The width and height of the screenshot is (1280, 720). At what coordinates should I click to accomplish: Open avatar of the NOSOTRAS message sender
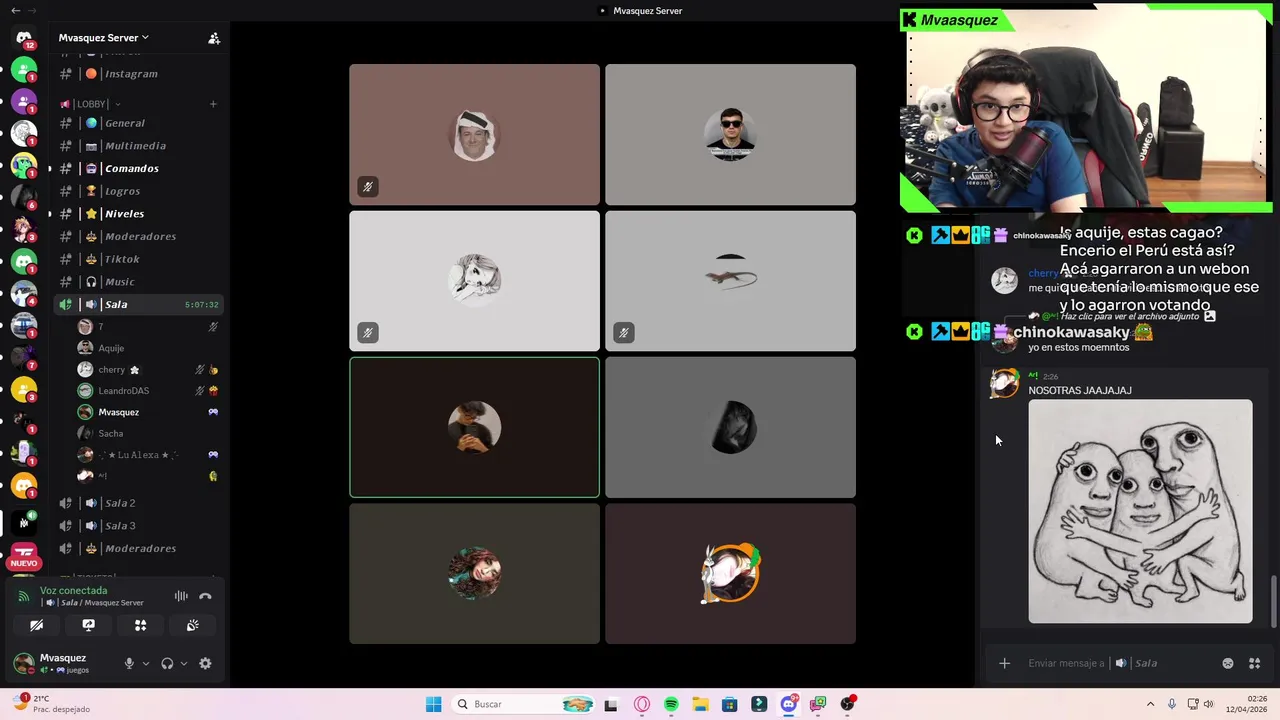point(1004,383)
